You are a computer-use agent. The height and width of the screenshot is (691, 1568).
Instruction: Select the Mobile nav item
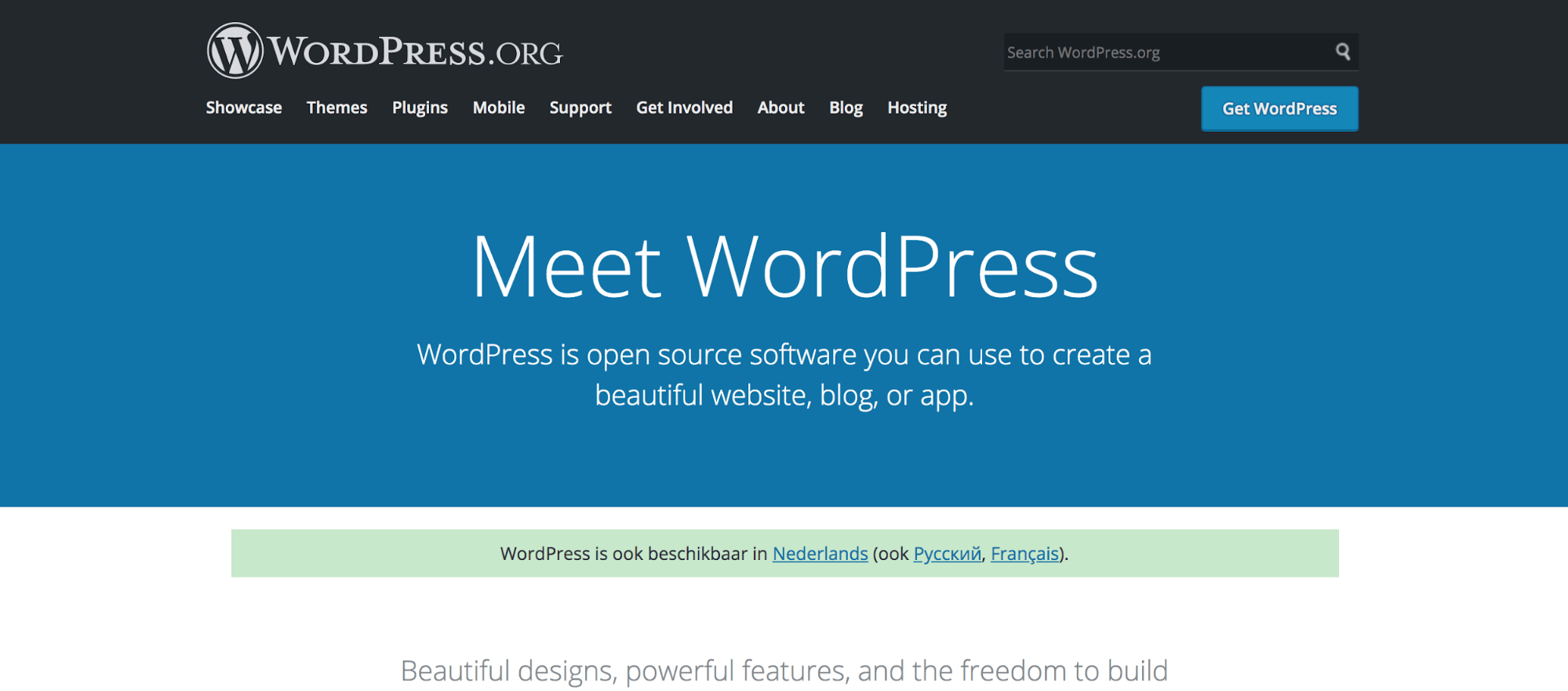pyautogui.click(x=499, y=107)
